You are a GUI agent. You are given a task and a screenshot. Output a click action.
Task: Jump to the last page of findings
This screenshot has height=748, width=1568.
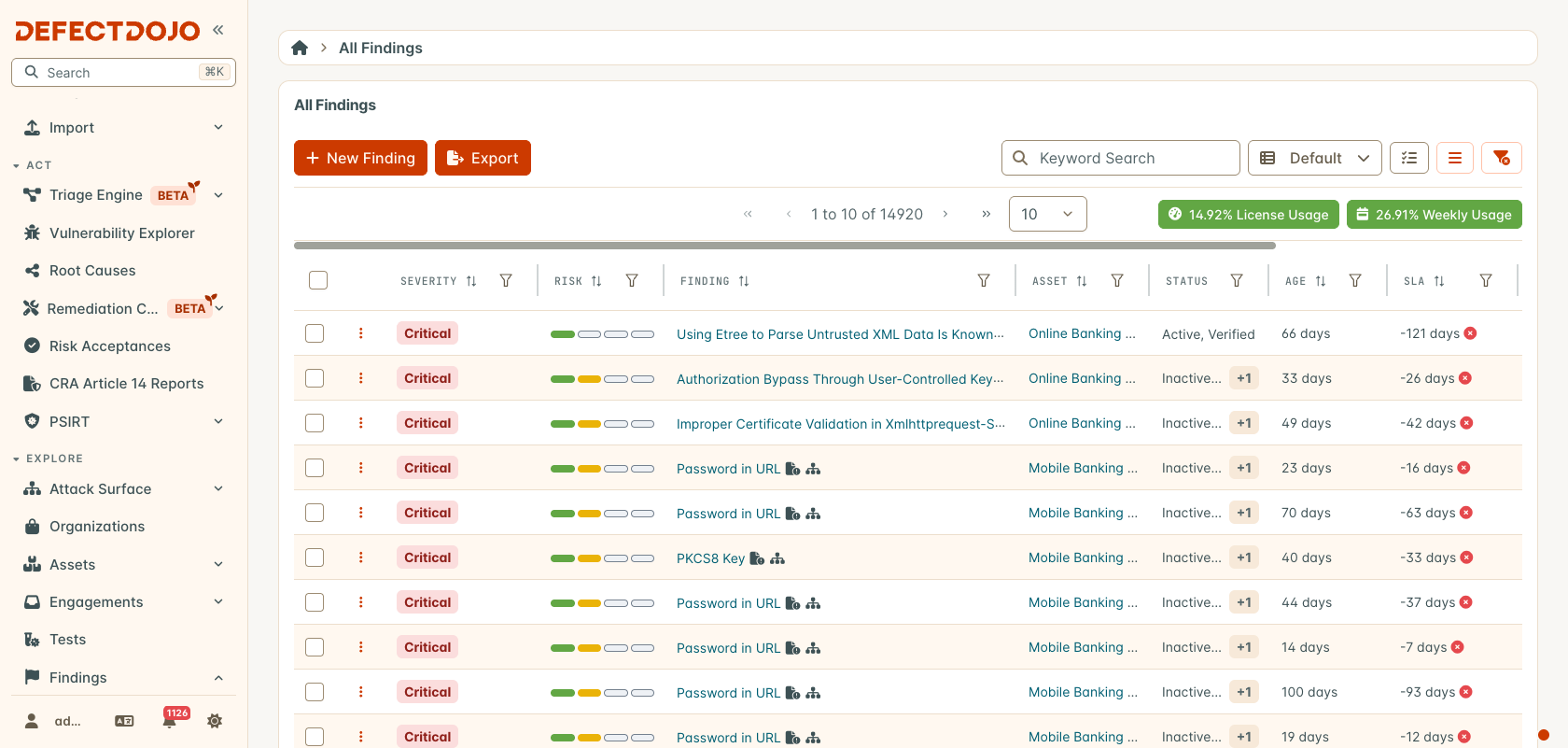click(986, 214)
